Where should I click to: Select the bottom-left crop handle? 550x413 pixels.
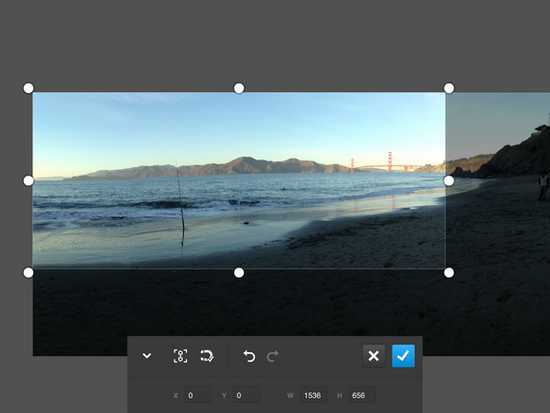(x=28, y=273)
